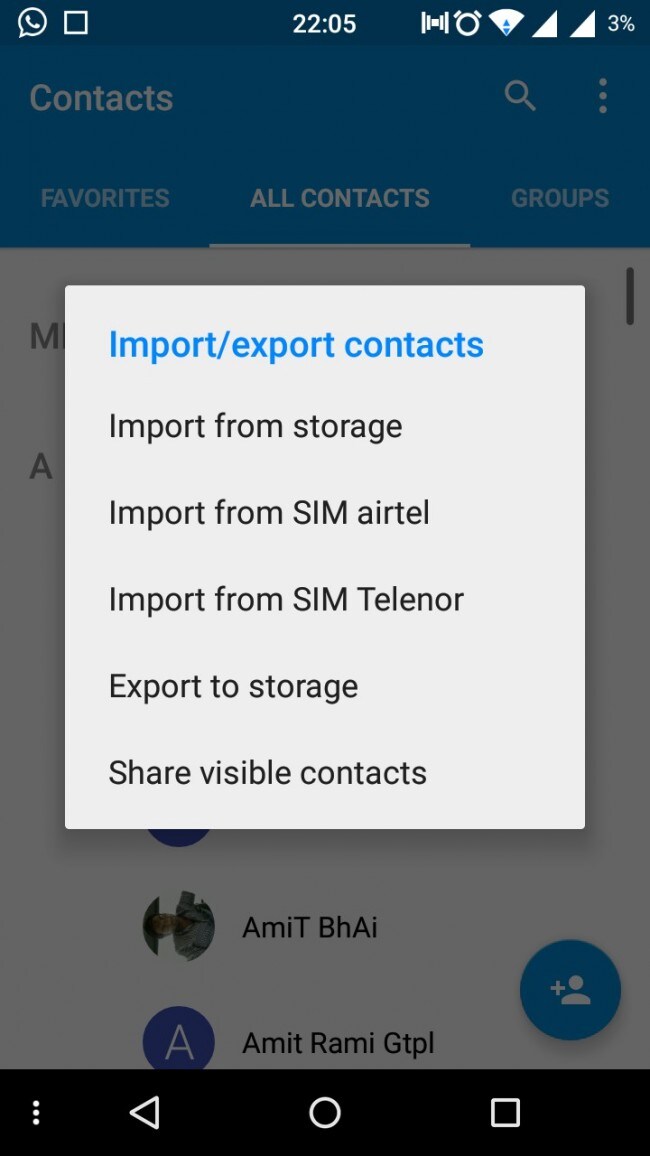The image size is (650, 1156).
Task: Open the three-dot overflow menu
Action: [602, 97]
